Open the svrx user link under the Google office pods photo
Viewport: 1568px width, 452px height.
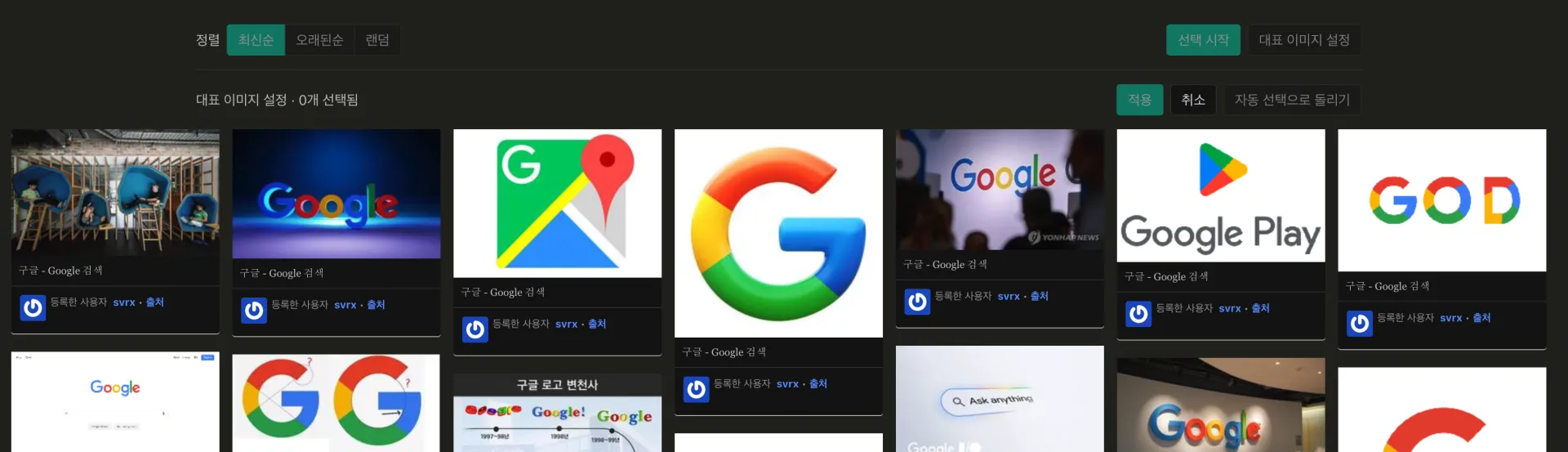coord(124,302)
